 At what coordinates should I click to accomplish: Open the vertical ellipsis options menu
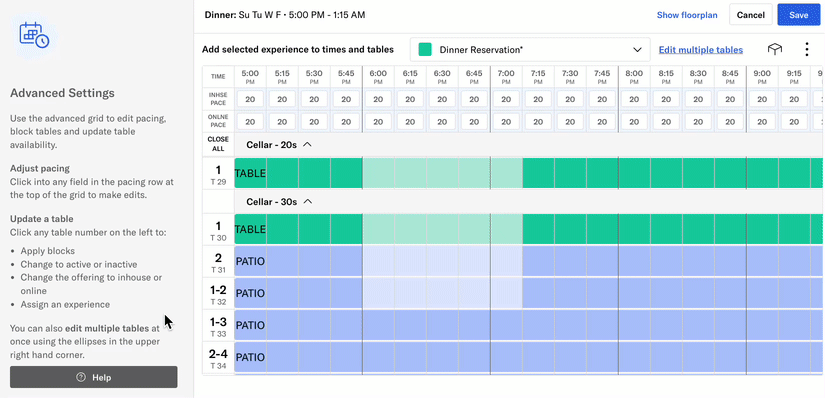click(807, 49)
